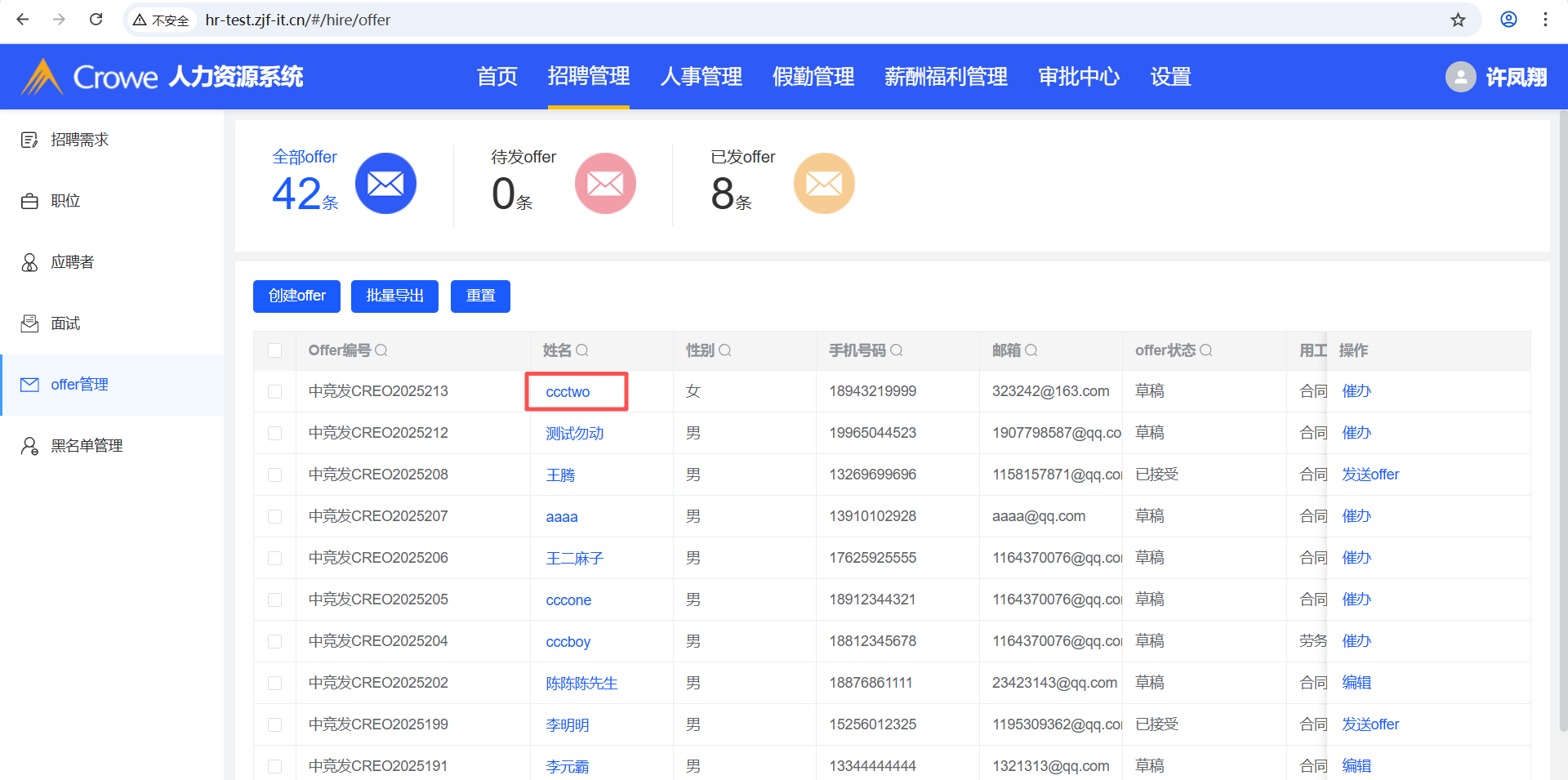Switch to the 人事管理 top tab
1568x780 pixels.
click(701, 77)
